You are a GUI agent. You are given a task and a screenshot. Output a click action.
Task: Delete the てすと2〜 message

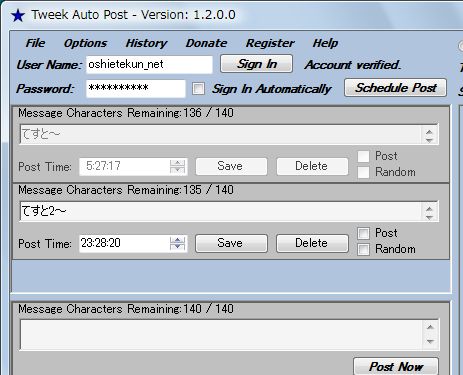coord(312,243)
